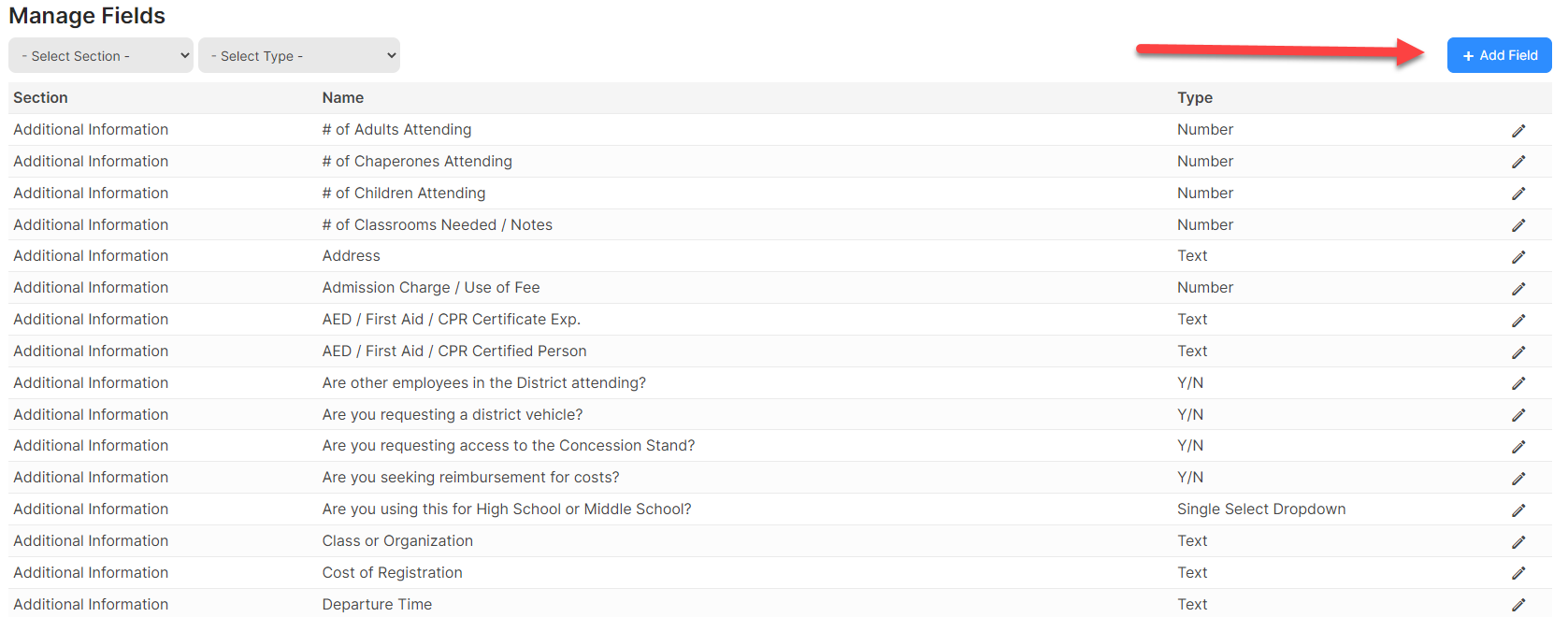Open the Select Type dropdown
The image size is (1568, 617).
tap(299, 55)
